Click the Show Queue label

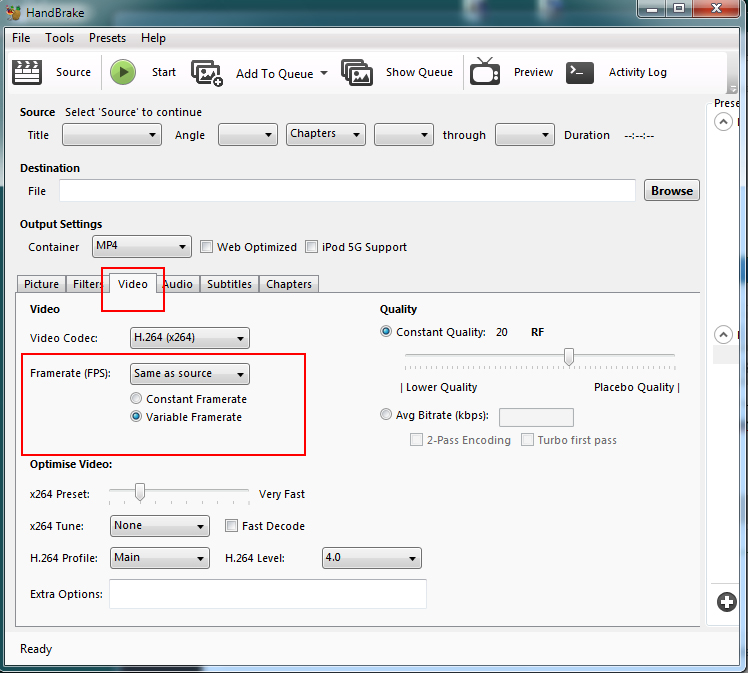tap(419, 72)
